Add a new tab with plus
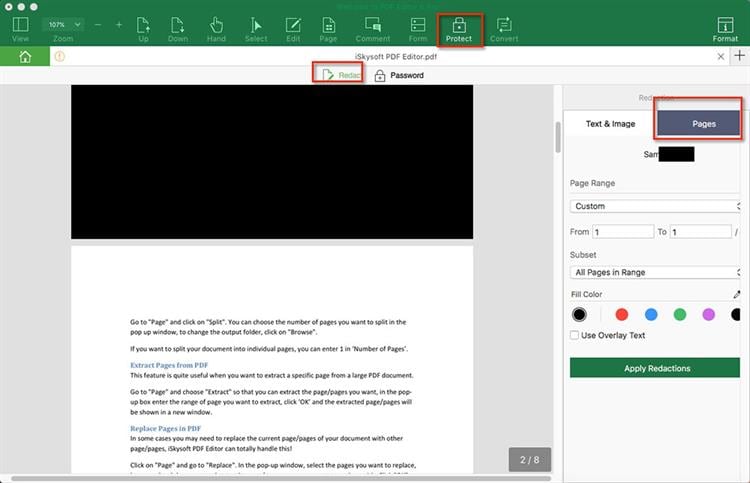Screen dimensions: 750x483 [739, 55]
